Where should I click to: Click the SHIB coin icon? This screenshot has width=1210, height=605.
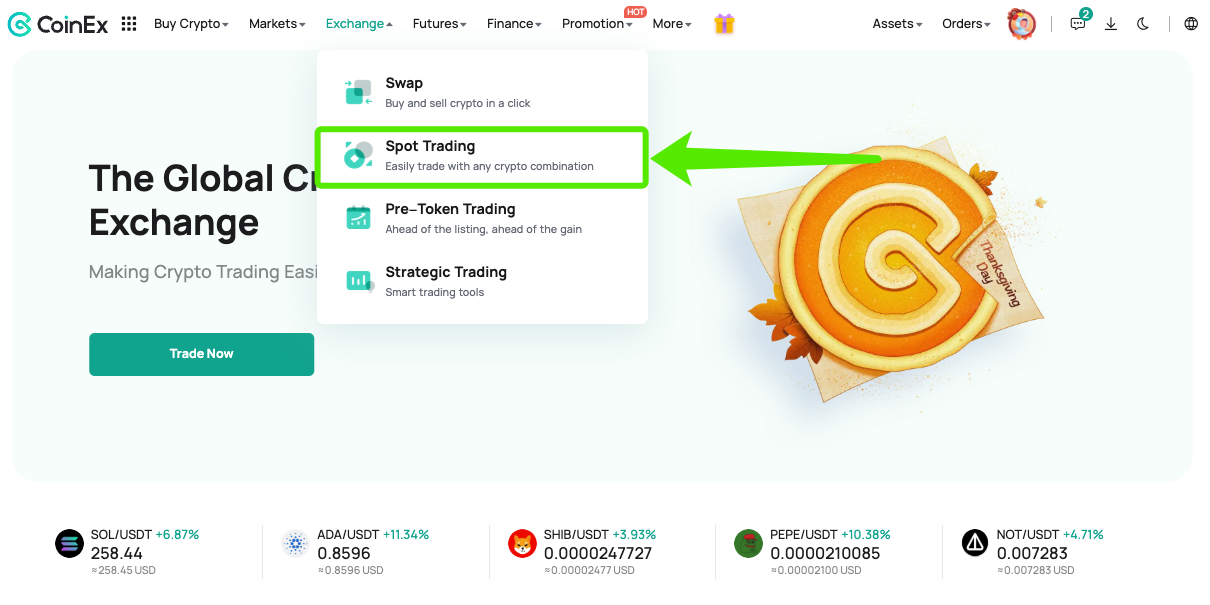(x=522, y=543)
